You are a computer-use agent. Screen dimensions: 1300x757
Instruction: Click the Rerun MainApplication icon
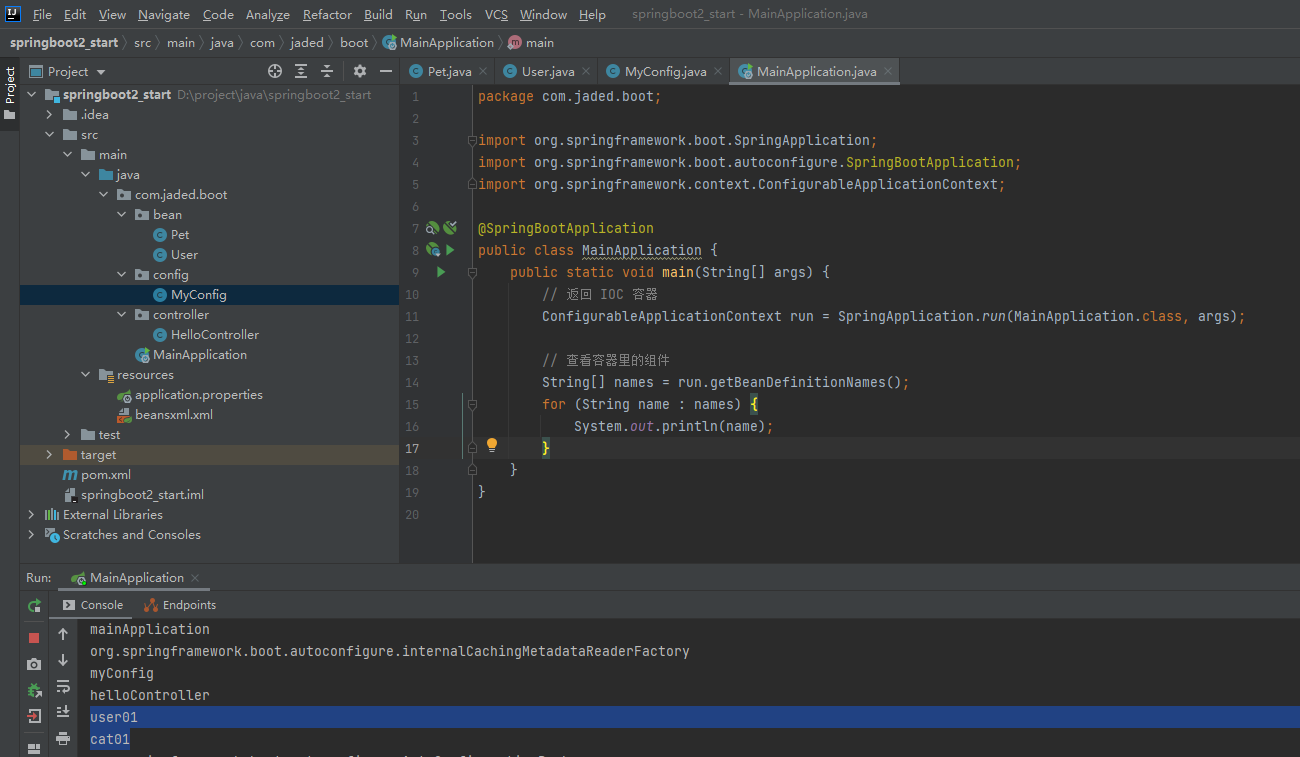click(34, 605)
